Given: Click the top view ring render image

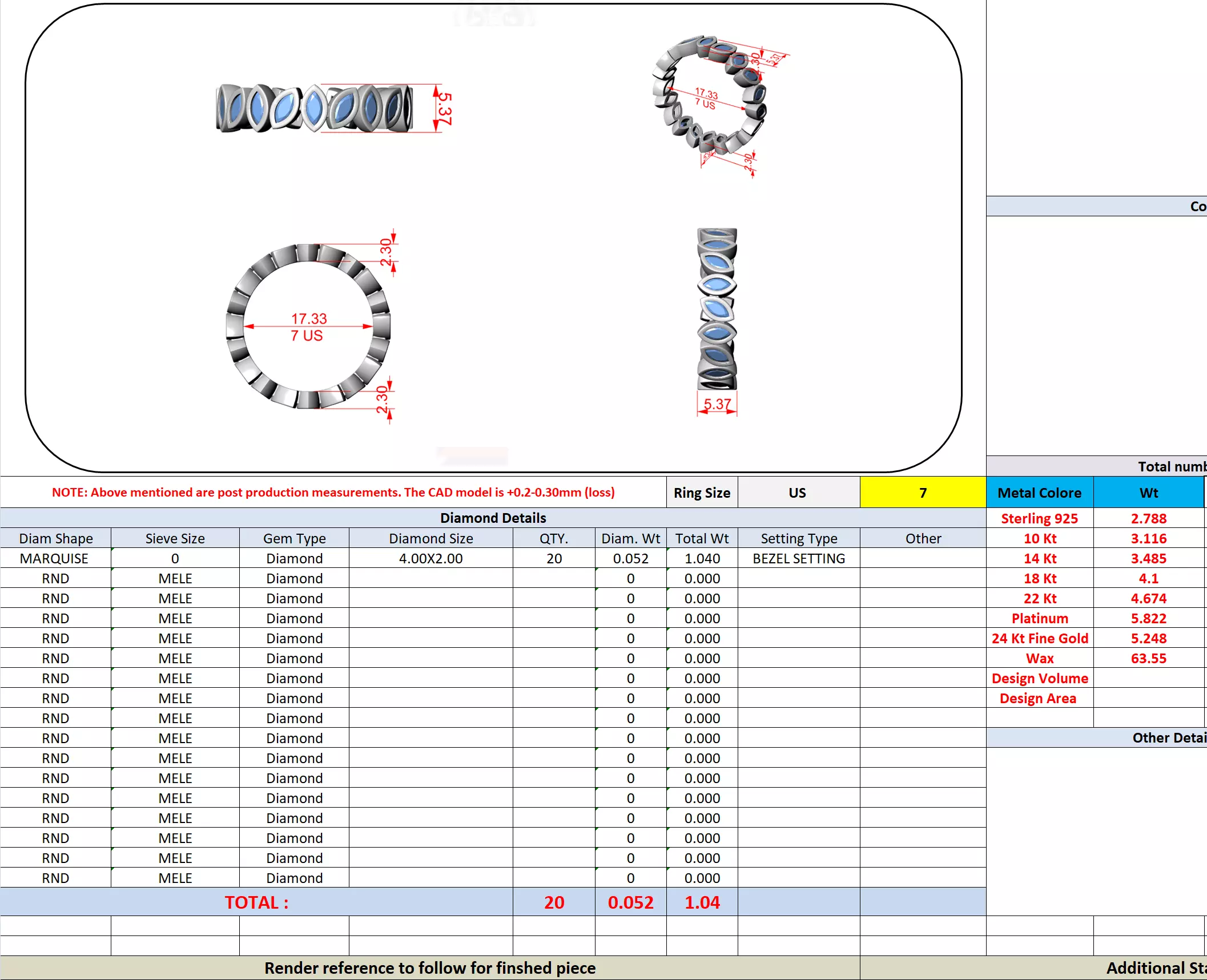Looking at the screenshot, I should point(314,108).
